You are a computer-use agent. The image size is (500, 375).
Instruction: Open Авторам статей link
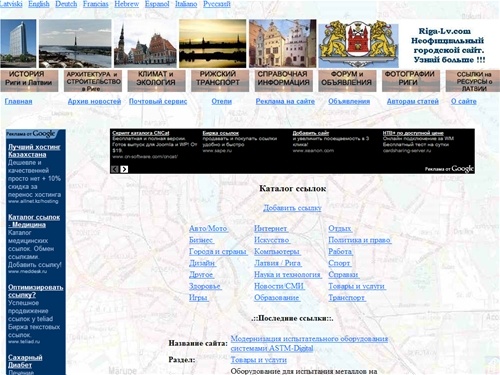(413, 101)
